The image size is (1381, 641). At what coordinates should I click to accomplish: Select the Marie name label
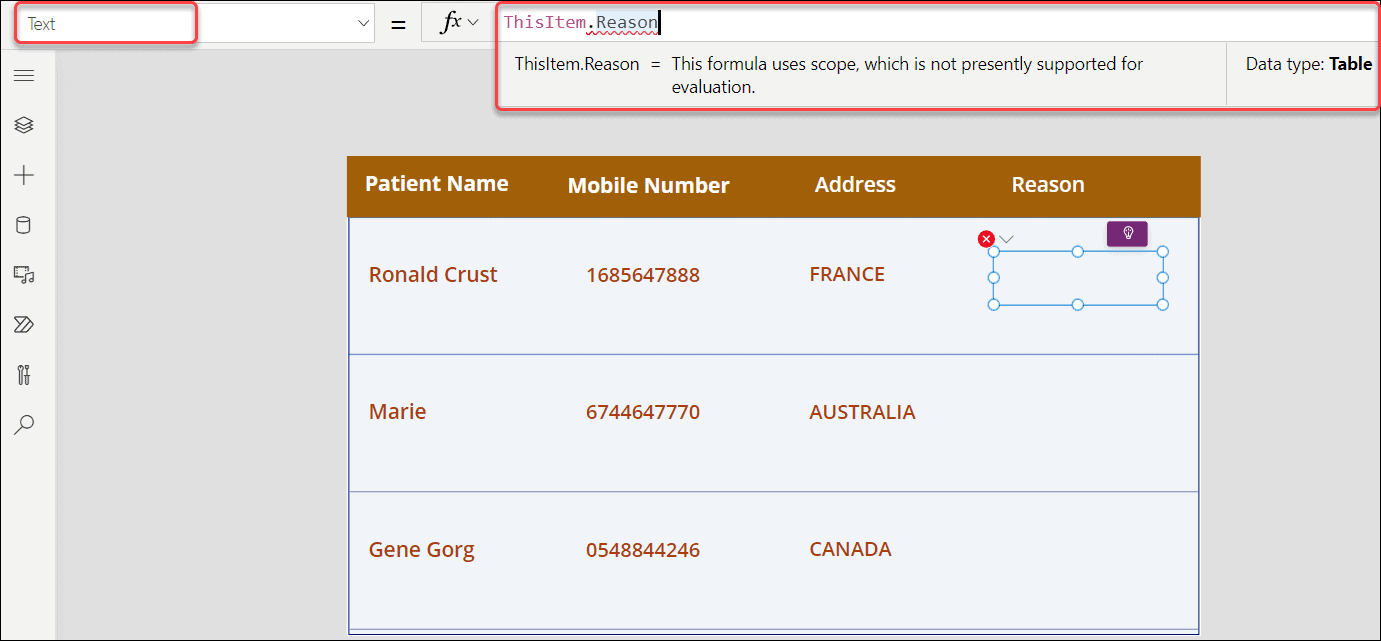pyautogui.click(x=397, y=412)
